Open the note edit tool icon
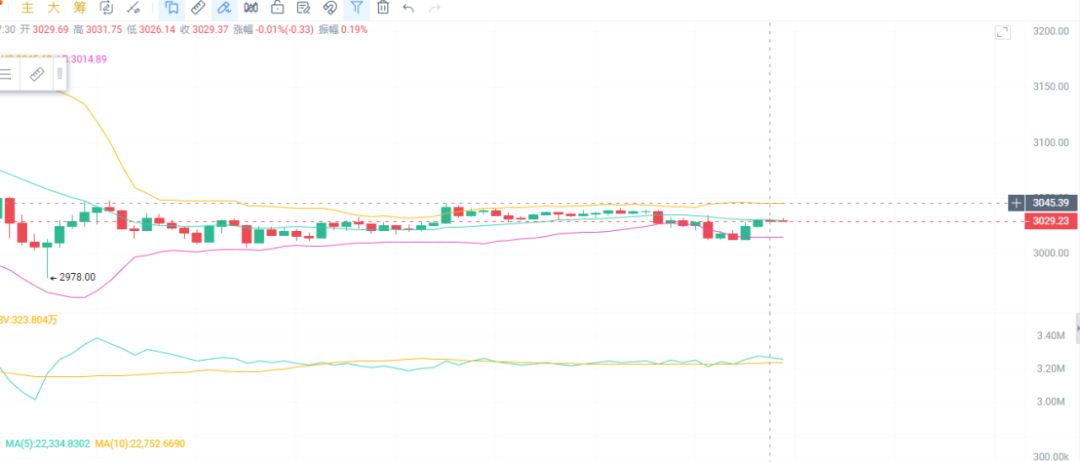The height and width of the screenshot is (462, 1080). click(x=303, y=8)
